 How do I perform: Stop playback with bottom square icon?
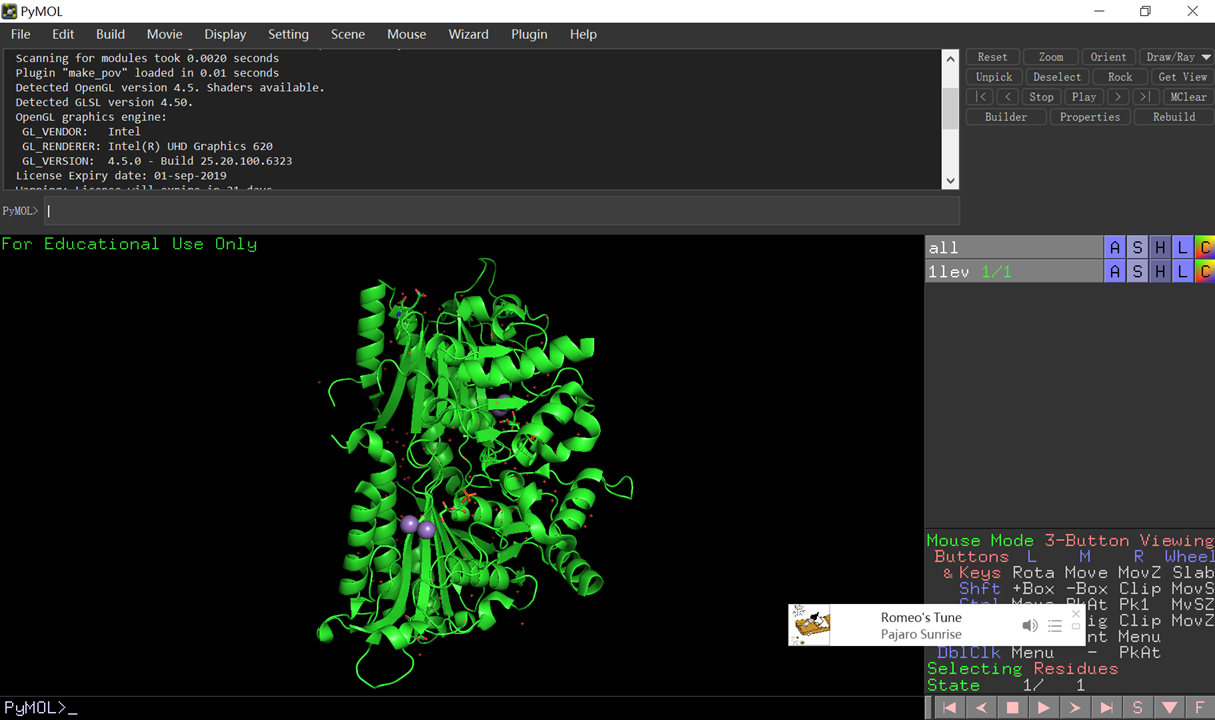click(x=1012, y=708)
